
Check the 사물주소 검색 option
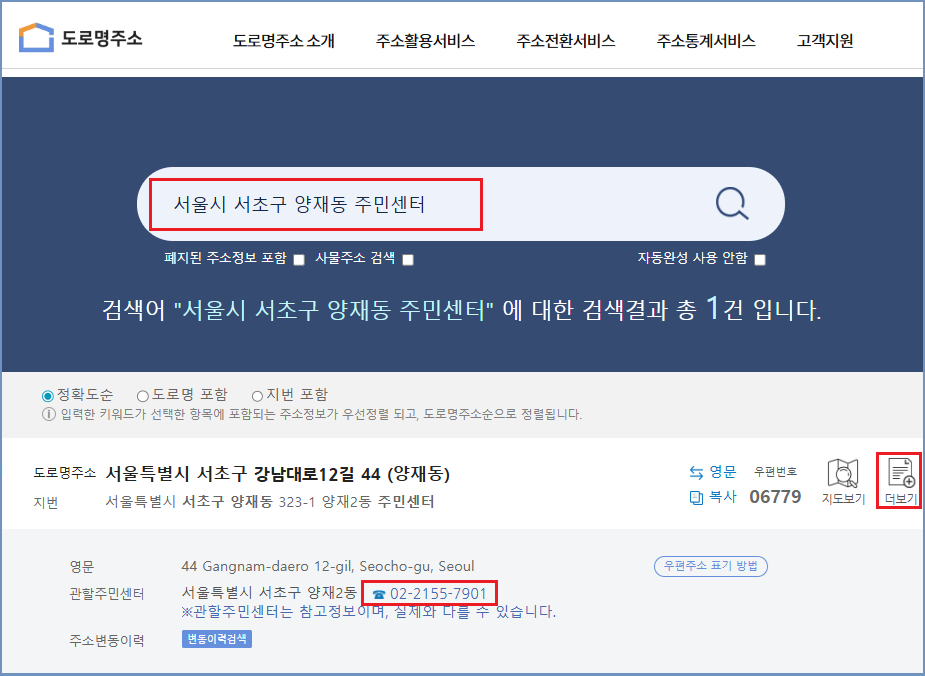(x=407, y=258)
